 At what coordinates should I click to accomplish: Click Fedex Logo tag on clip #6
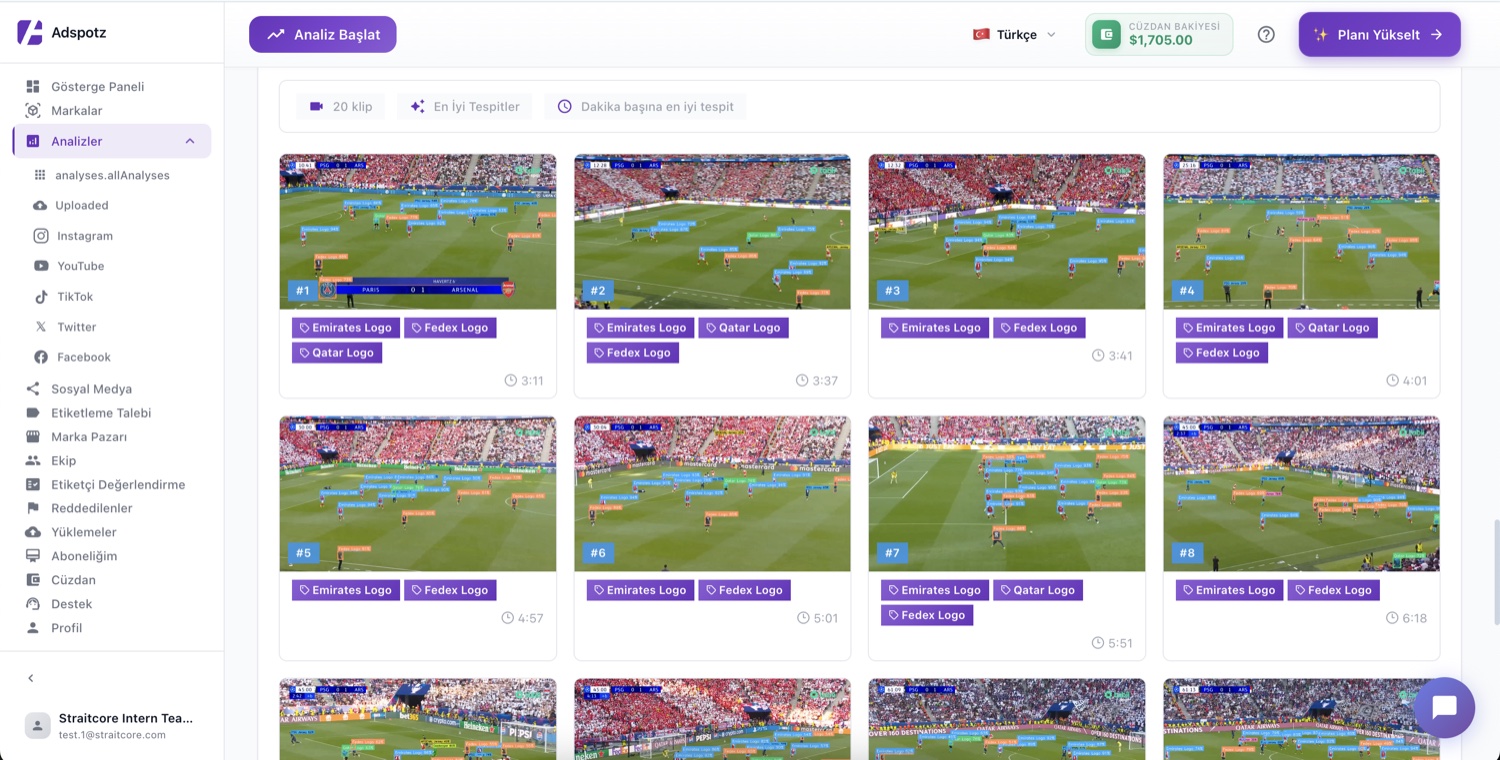[x=745, y=590]
